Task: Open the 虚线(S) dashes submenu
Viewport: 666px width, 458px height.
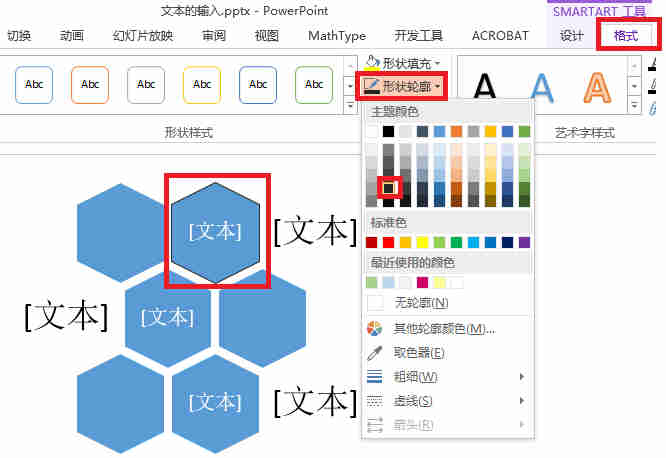Action: point(448,401)
